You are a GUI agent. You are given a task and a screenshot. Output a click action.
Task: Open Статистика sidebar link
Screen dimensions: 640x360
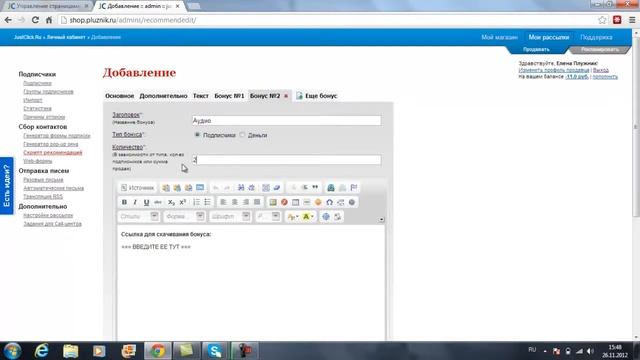tap(37, 109)
